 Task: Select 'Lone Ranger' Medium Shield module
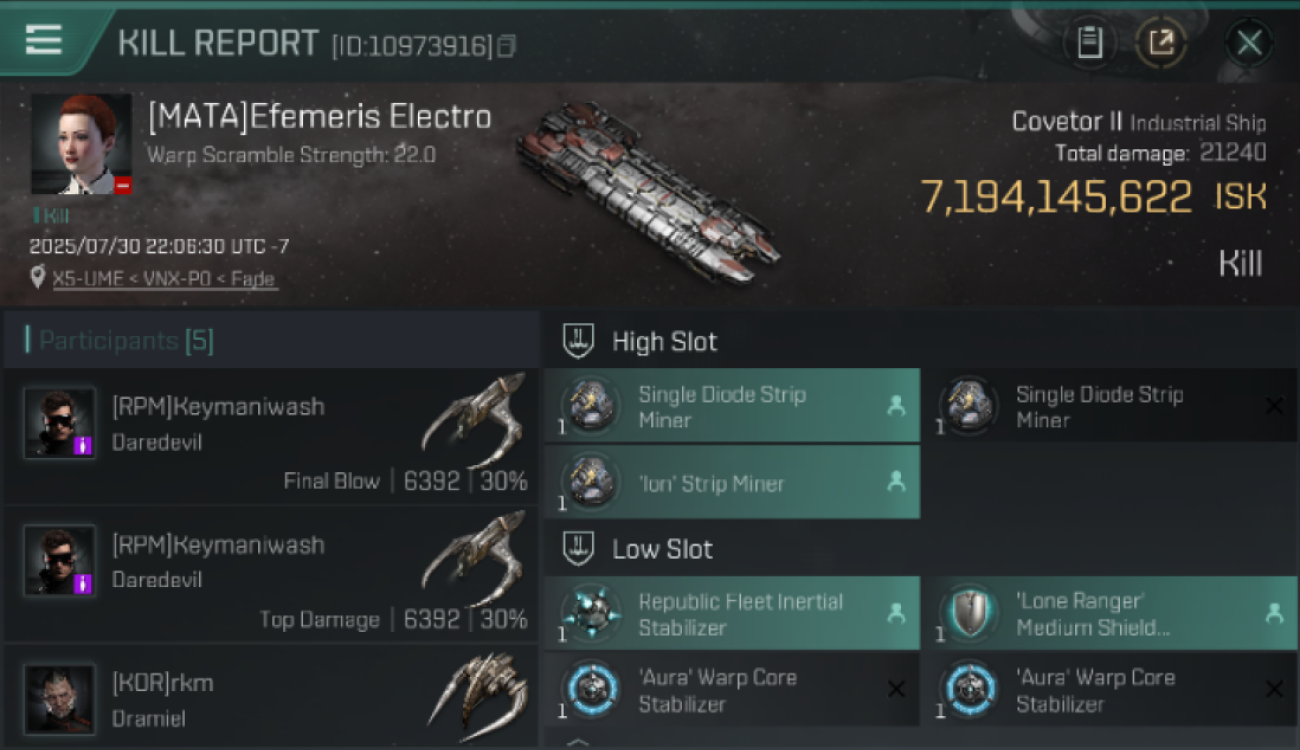pos(1109,614)
